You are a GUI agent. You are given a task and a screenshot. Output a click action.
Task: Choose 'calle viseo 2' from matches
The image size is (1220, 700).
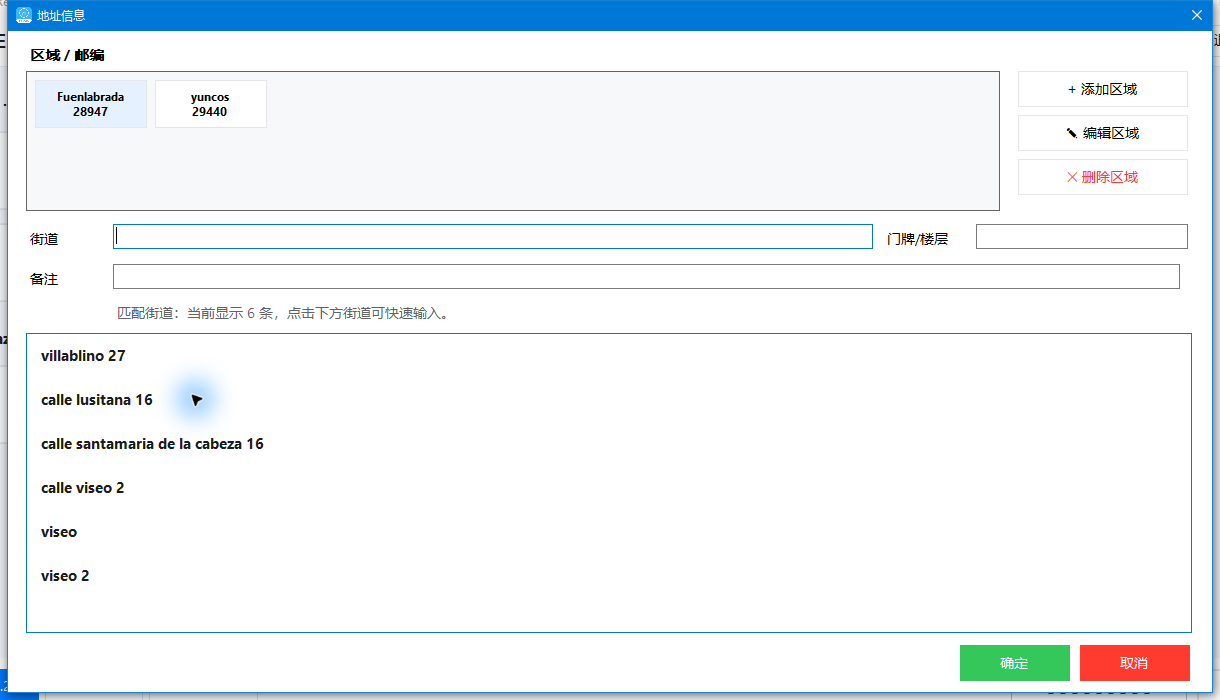608,488
